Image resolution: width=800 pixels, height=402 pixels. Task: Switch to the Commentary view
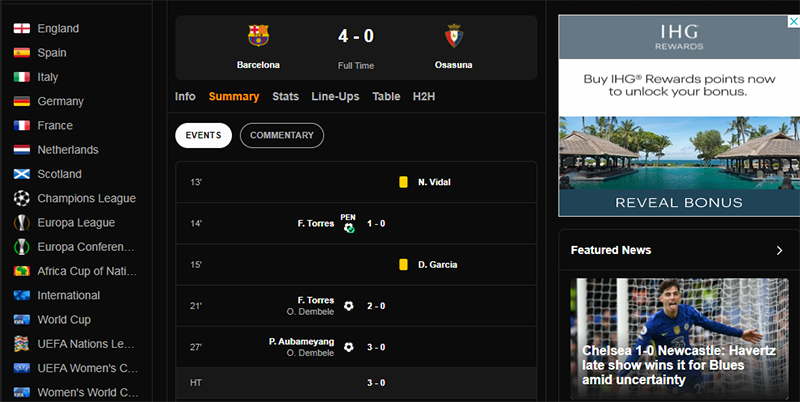click(x=282, y=135)
